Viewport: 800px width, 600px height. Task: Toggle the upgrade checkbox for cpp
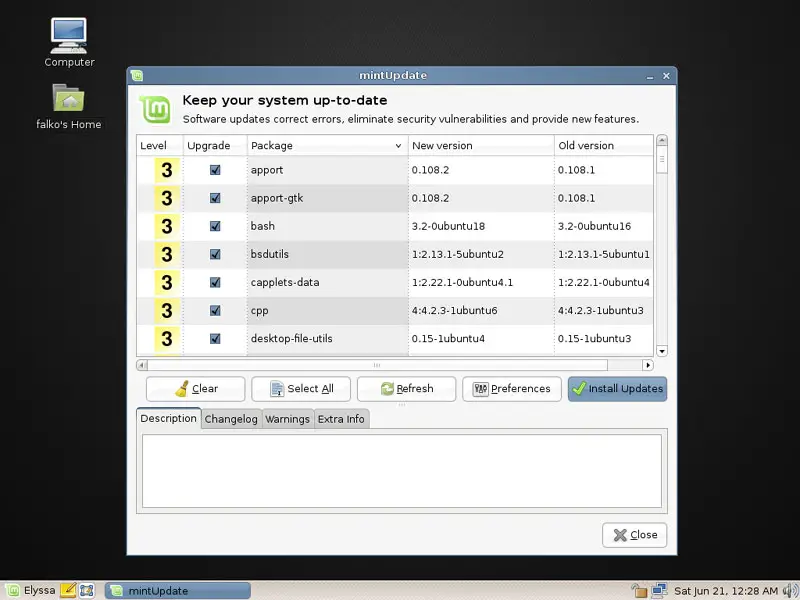coord(215,311)
